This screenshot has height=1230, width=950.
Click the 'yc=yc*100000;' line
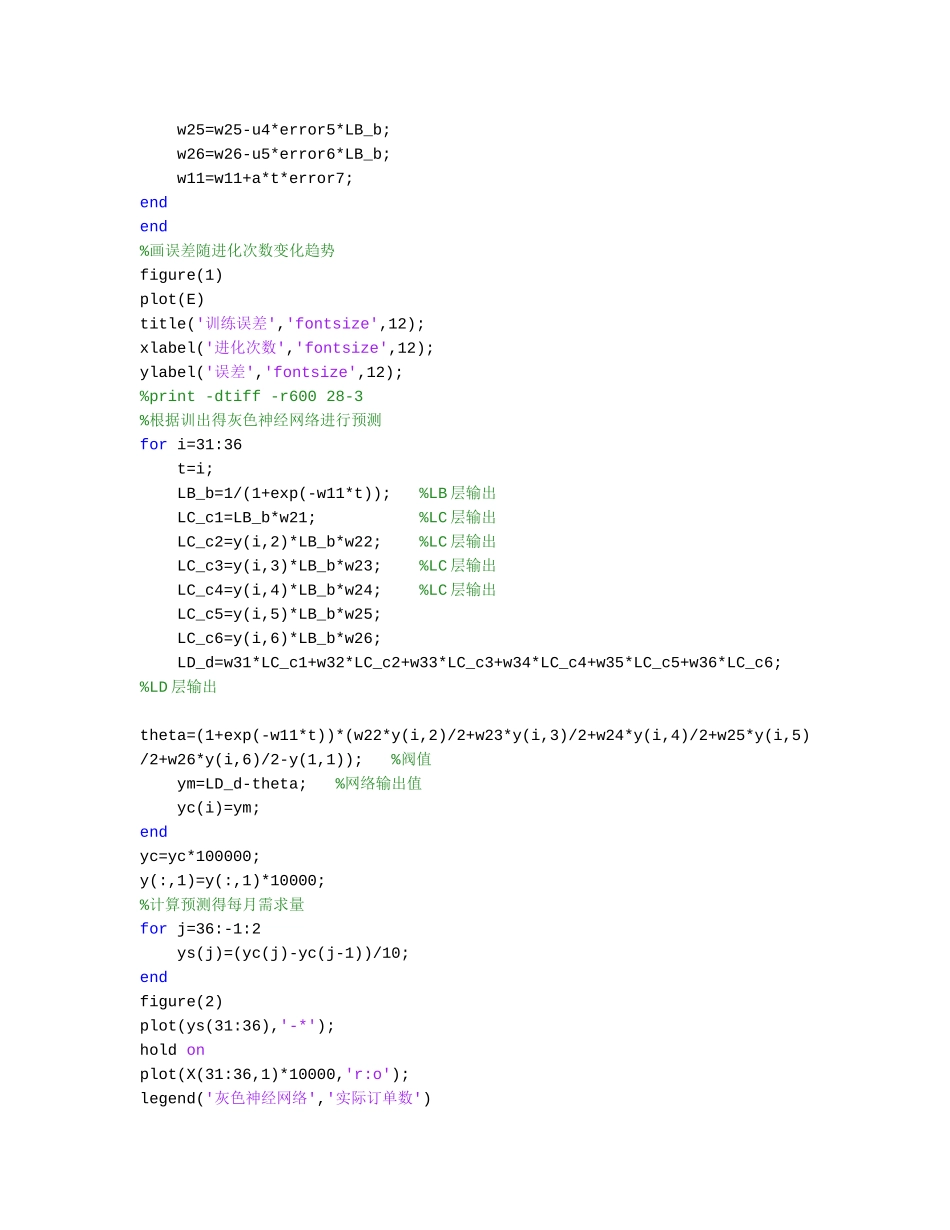click(x=200, y=856)
